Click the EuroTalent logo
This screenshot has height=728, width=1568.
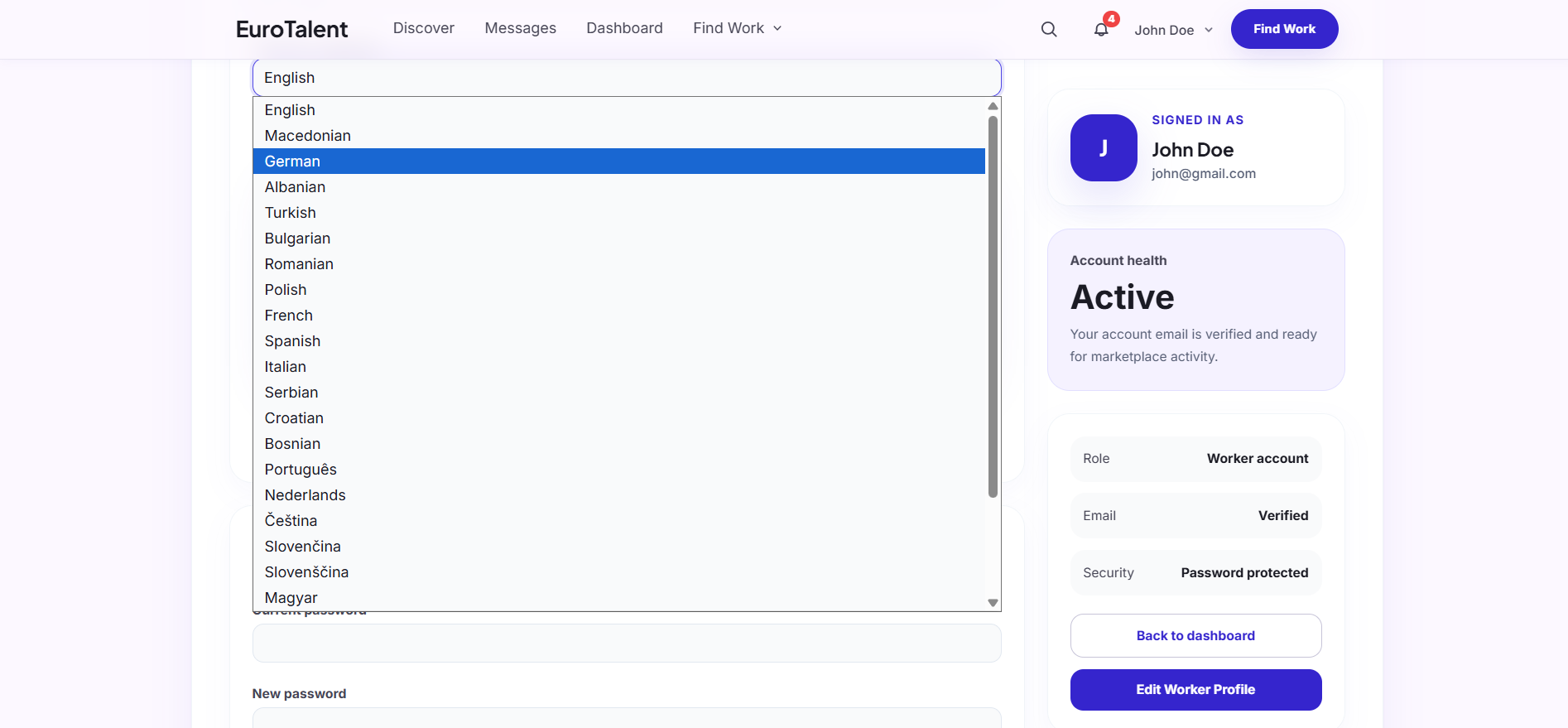(291, 29)
